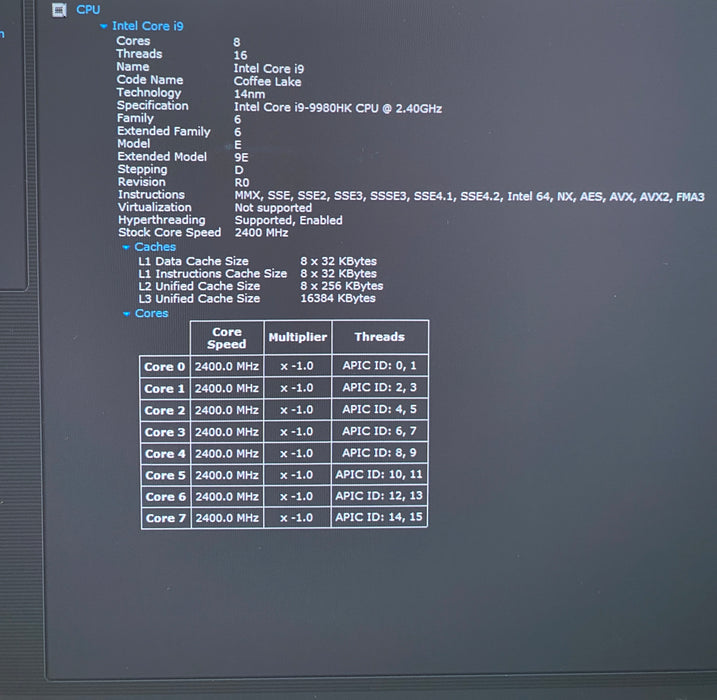The width and height of the screenshot is (717, 700).
Task: Click the Threads column header in table
Action: [x=380, y=337]
